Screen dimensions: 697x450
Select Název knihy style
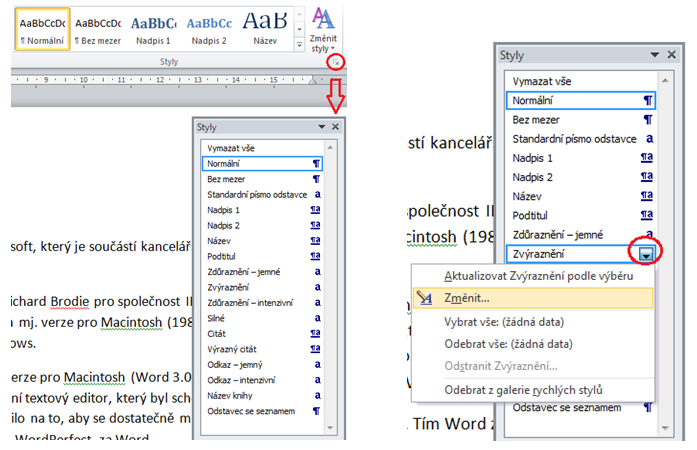(x=230, y=395)
